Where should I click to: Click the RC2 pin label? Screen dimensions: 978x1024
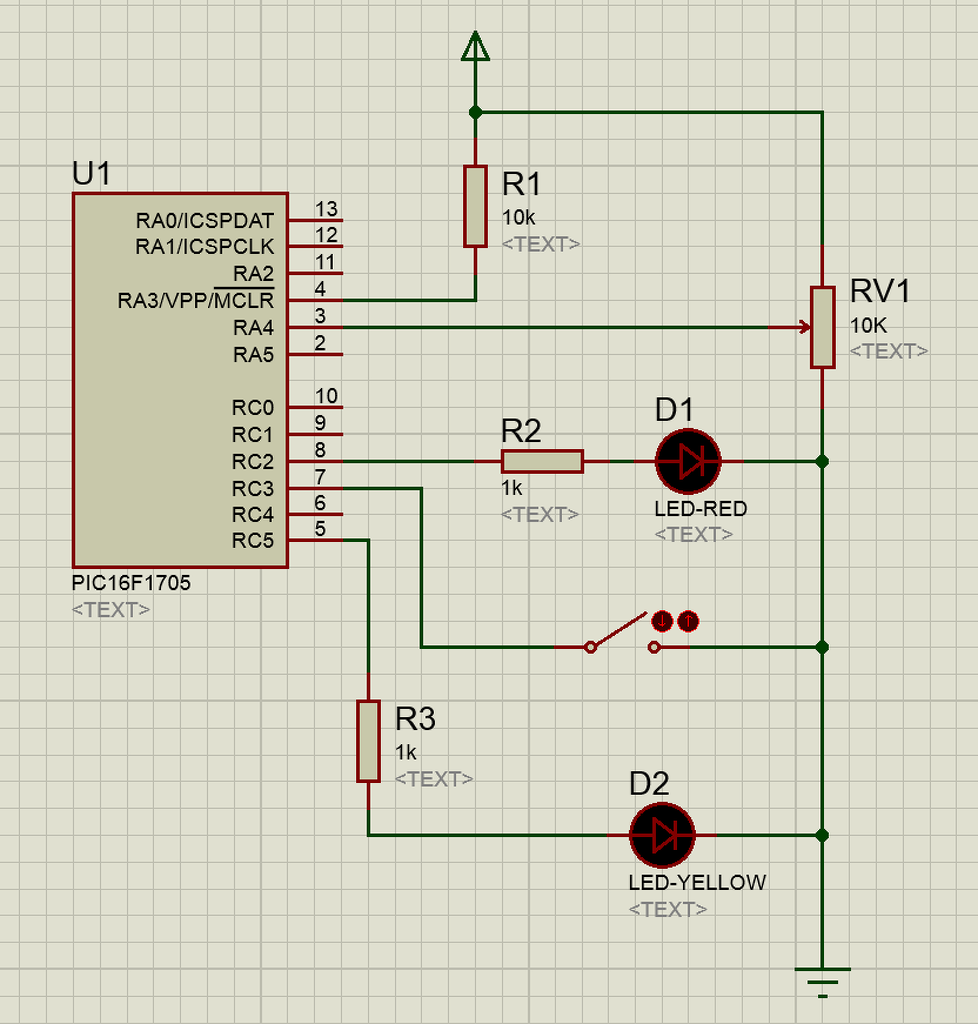(x=253, y=462)
